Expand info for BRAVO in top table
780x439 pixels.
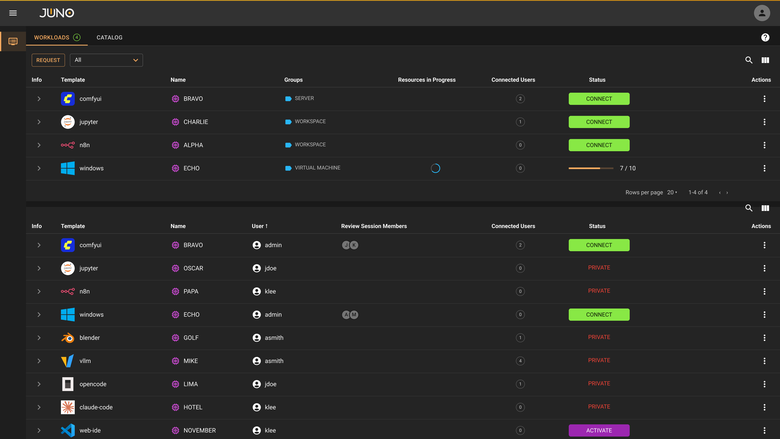pyautogui.click(x=39, y=99)
